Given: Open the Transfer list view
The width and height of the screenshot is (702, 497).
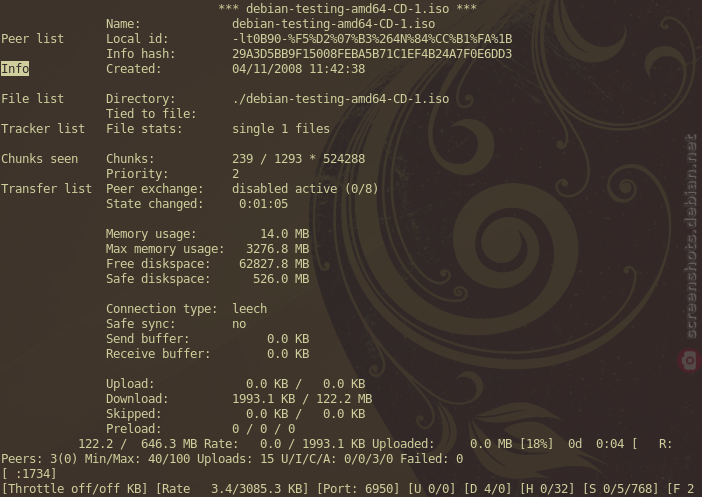Looking at the screenshot, I should (46, 189).
